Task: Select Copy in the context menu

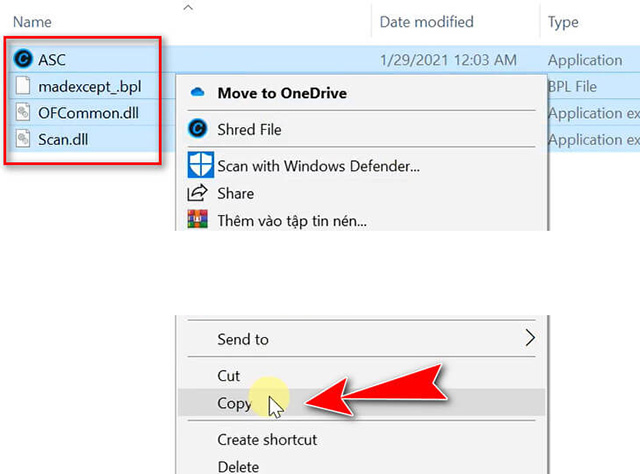Action: pos(362,403)
